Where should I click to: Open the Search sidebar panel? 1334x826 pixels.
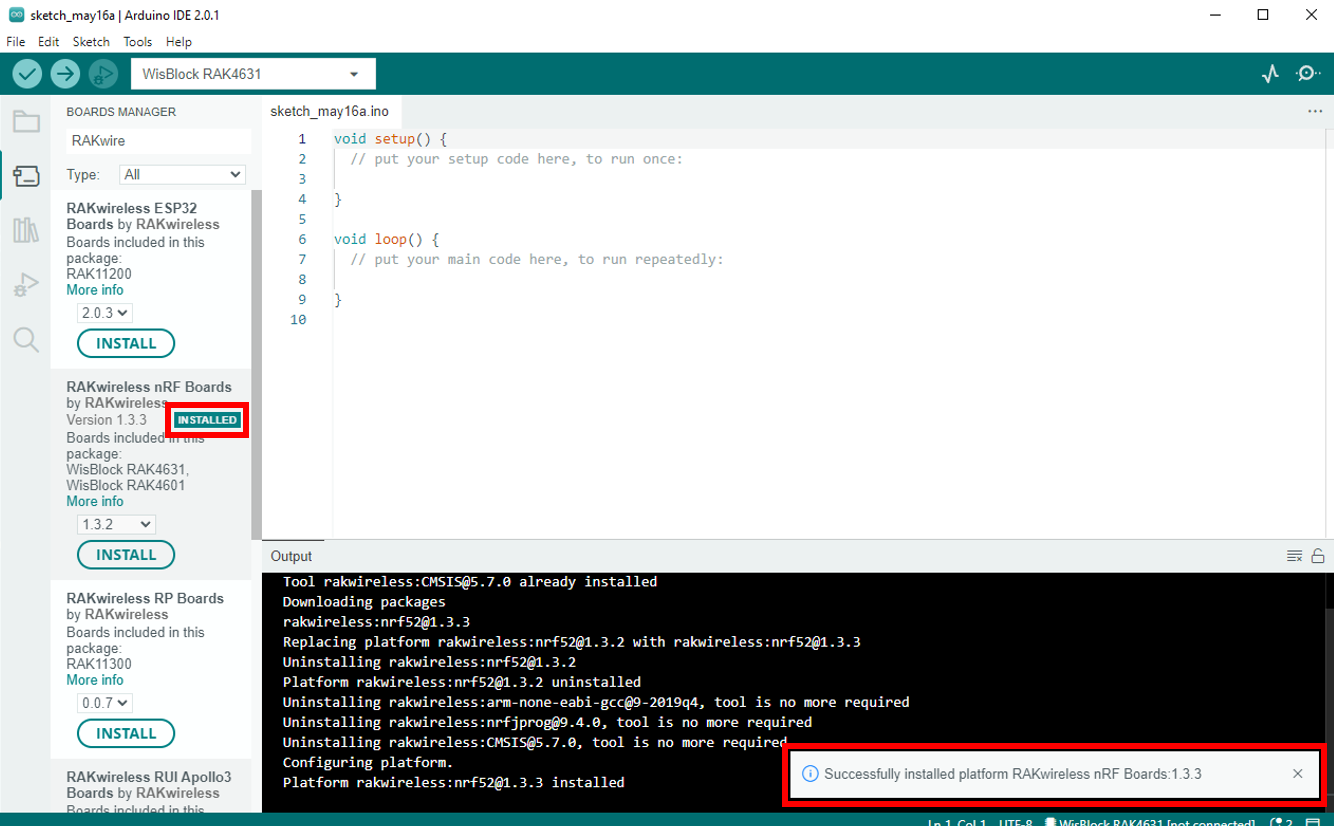26,340
